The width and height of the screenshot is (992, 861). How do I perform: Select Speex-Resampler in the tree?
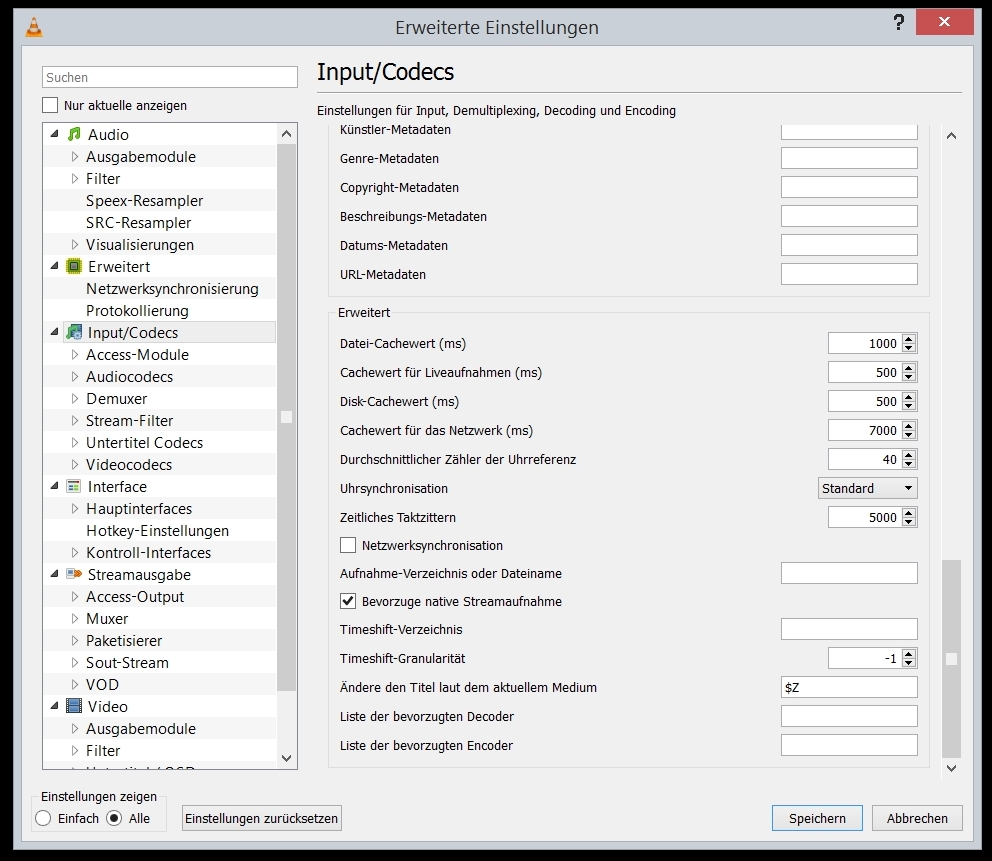144,201
